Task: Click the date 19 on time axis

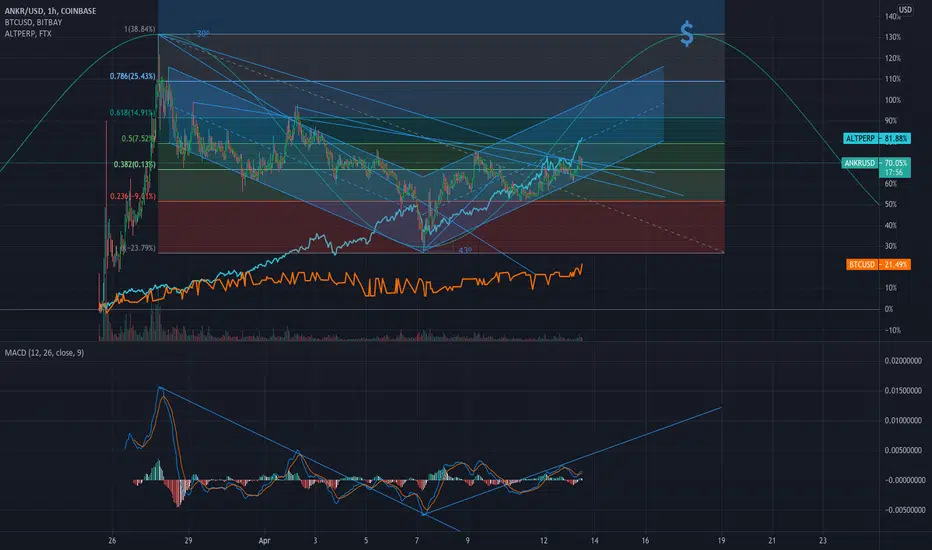Action: coord(721,540)
